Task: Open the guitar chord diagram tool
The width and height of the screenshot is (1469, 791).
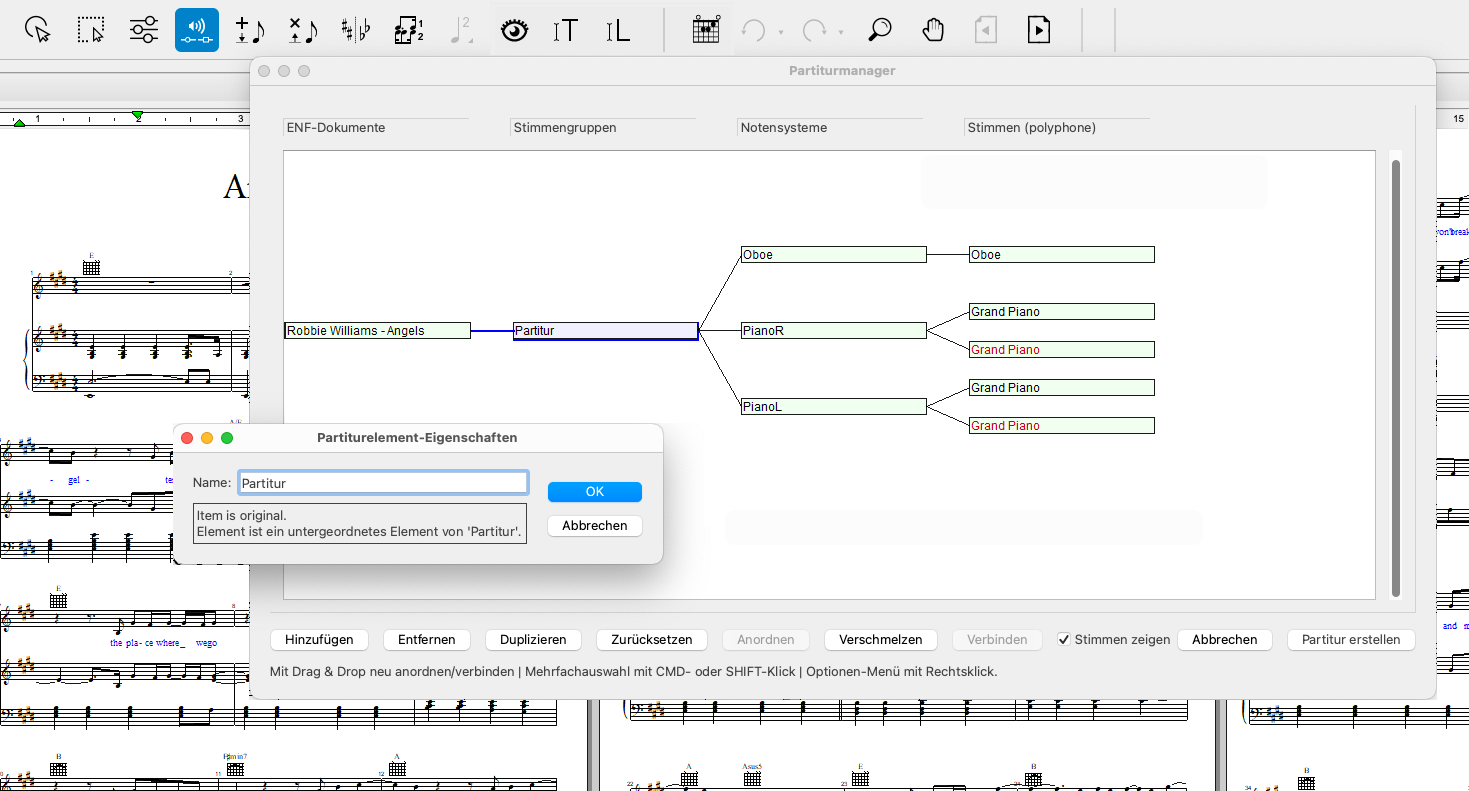Action: click(707, 30)
